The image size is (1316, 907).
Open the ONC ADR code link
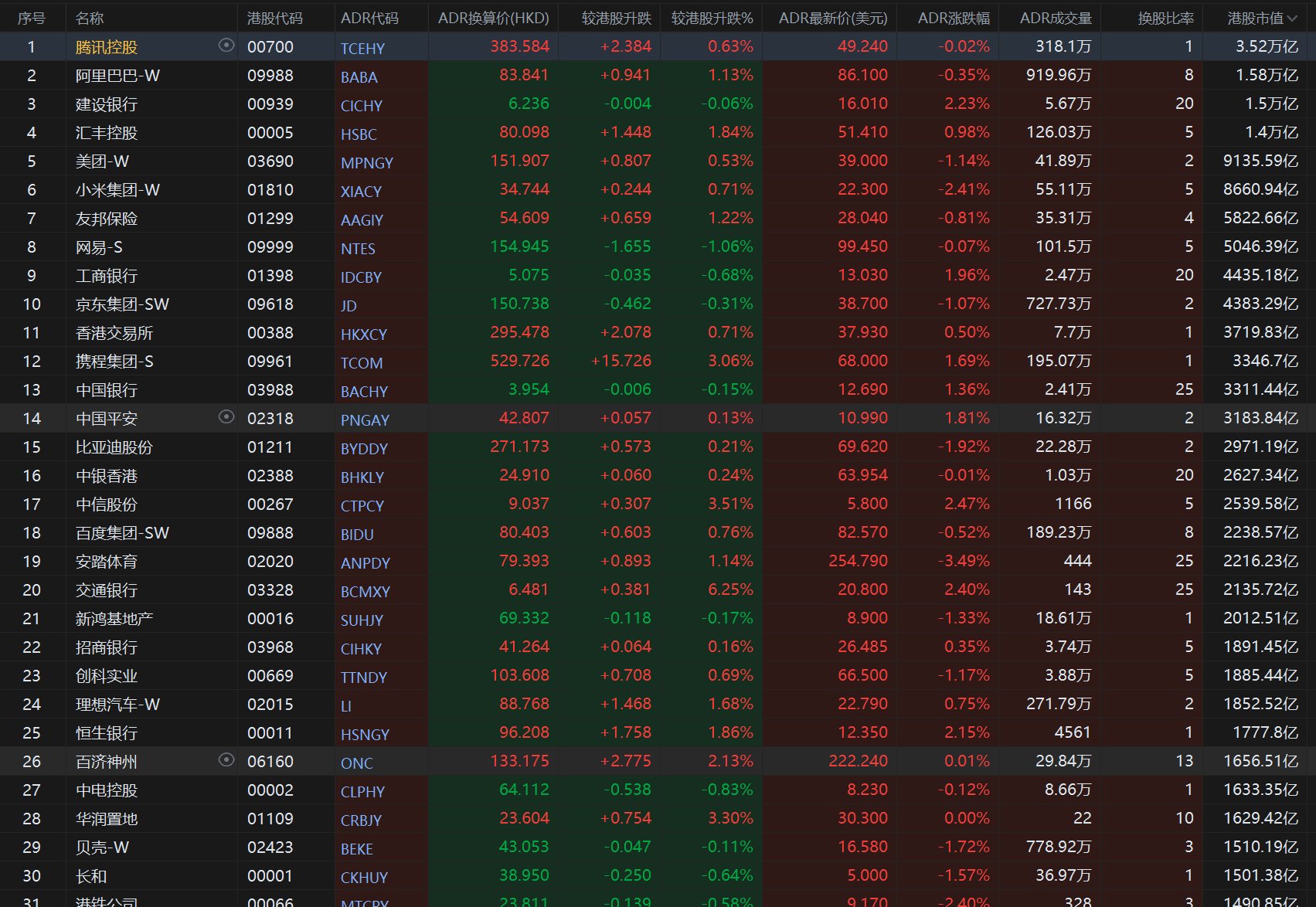[x=356, y=763]
